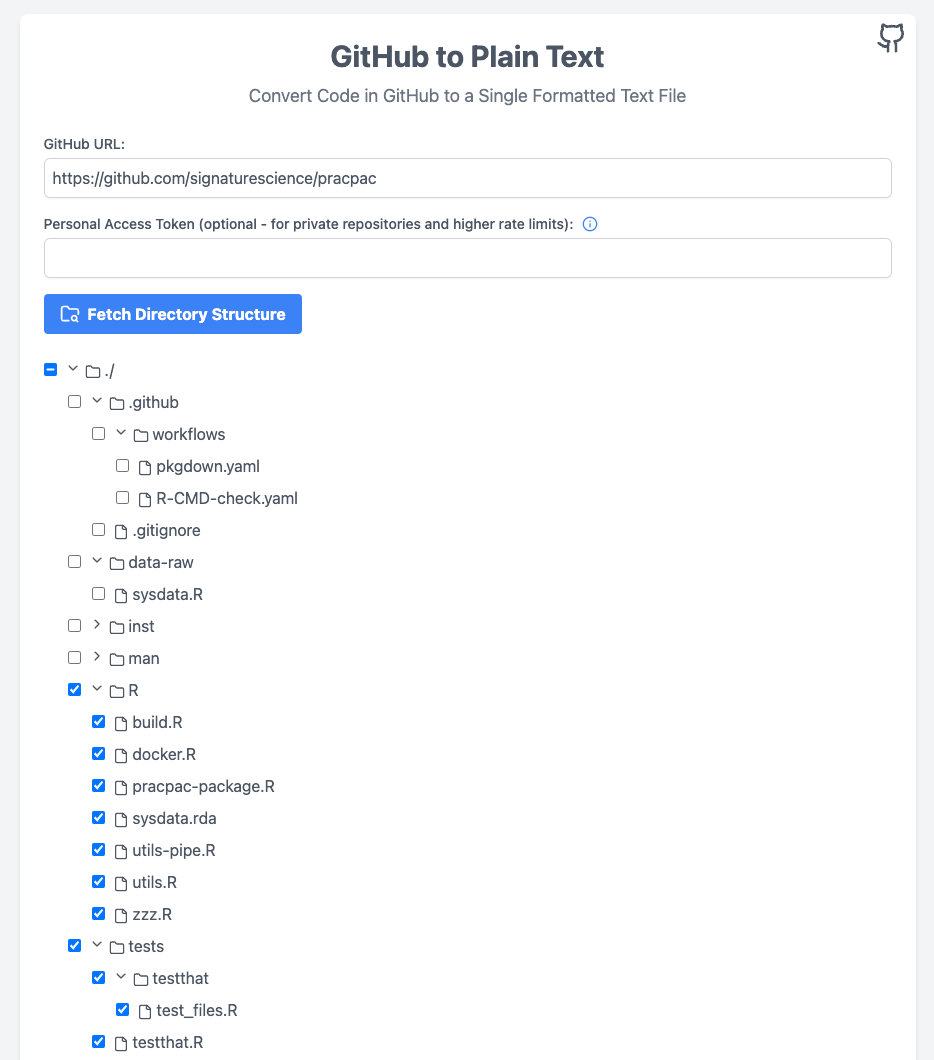Click inside the GitHub URL input field
Viewport: 934px width, 1060px height.
pos(467,178)
